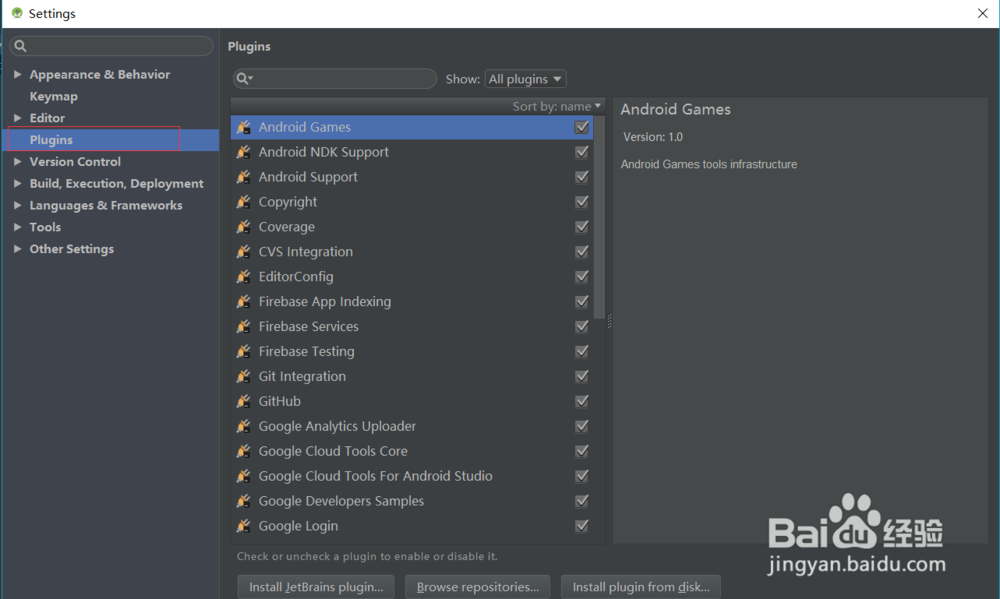Image resolution: width=1000 pixels, height=599 pixels.
Task: Click the Android Games plugin icon
Action: (x=244, y=127)
